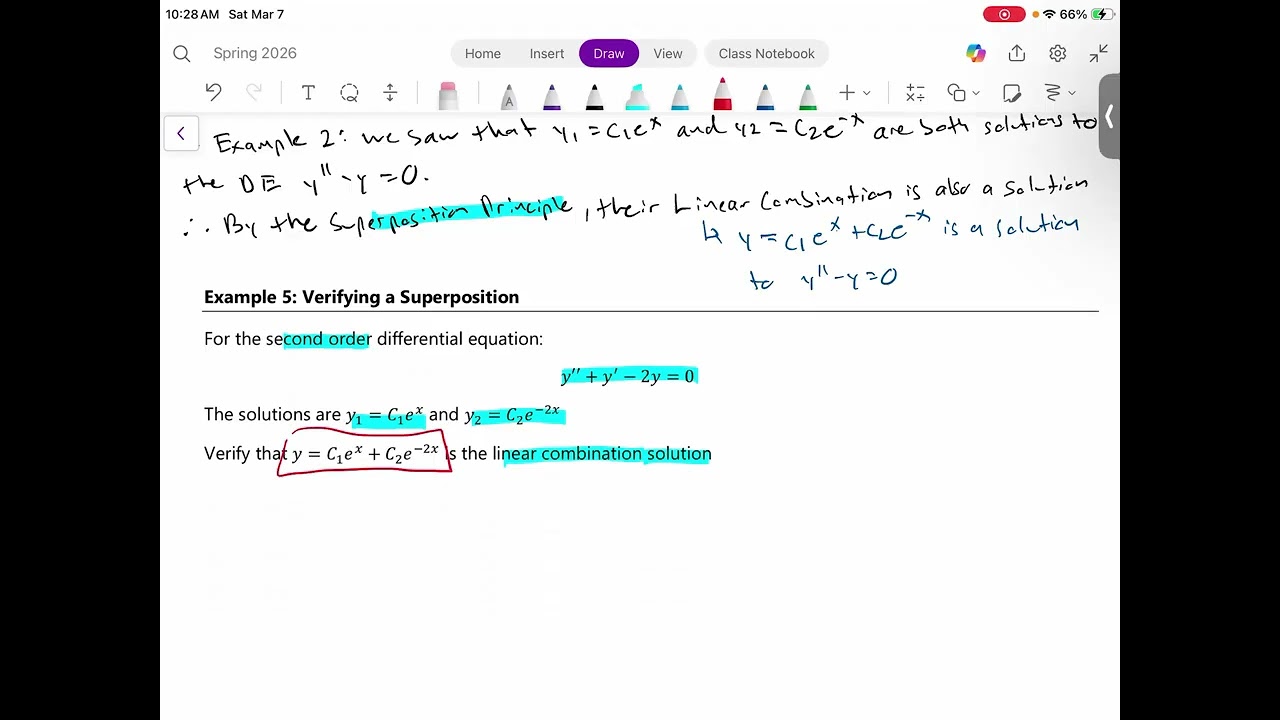Image resolution: width=1280 pixels, height=720 pixels.
Task: Click the Example 5 heading text
Action: click(361, 297)
